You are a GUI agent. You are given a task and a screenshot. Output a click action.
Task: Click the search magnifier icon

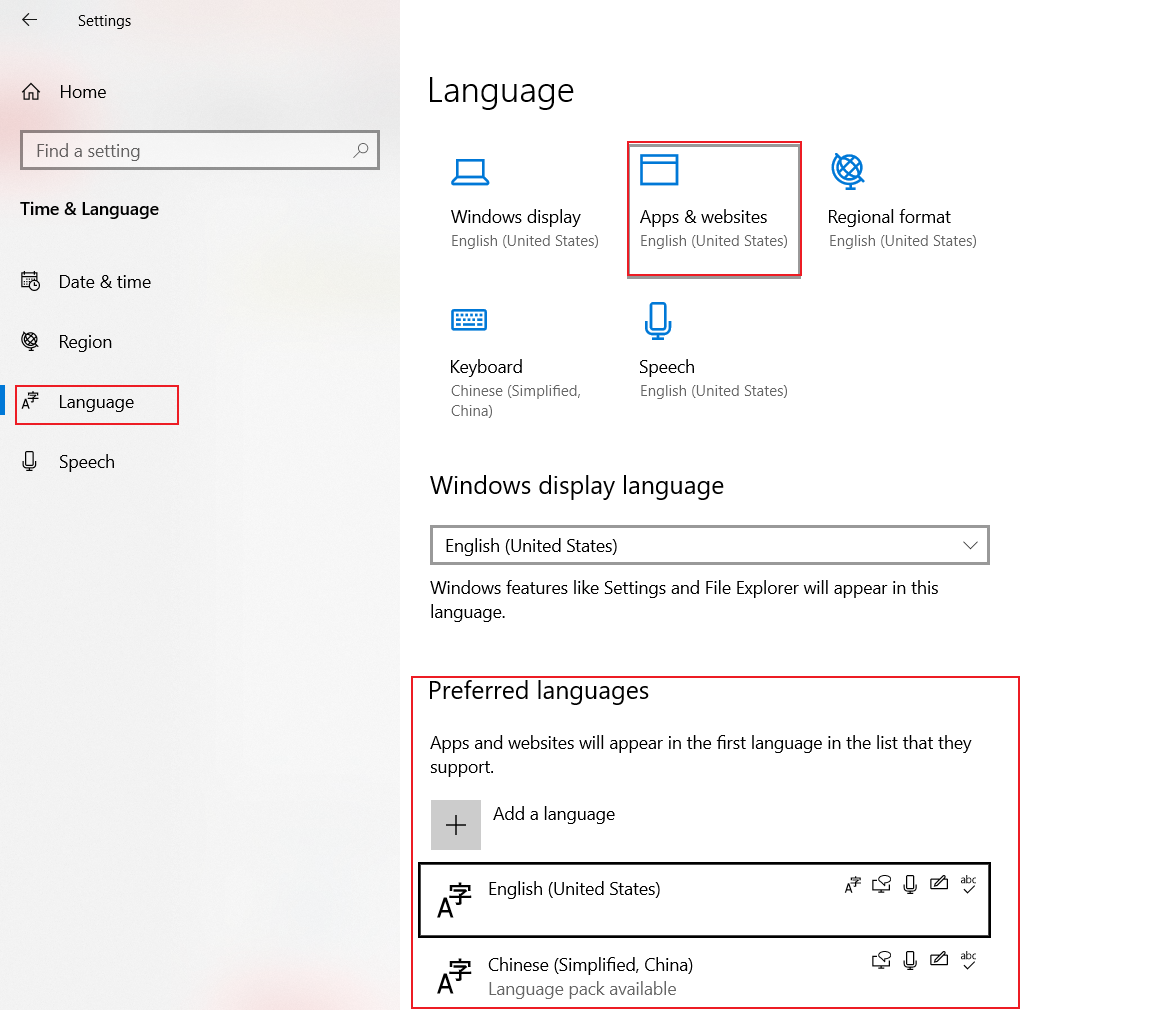(x=361, y=150)
